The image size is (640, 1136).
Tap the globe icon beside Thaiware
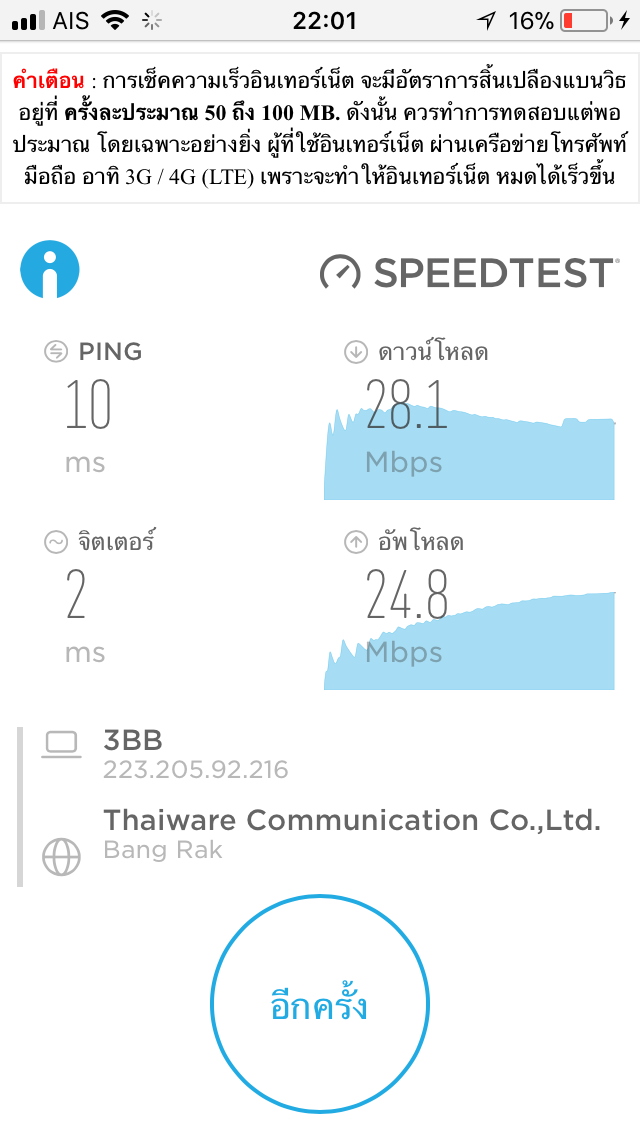[61, 858]
